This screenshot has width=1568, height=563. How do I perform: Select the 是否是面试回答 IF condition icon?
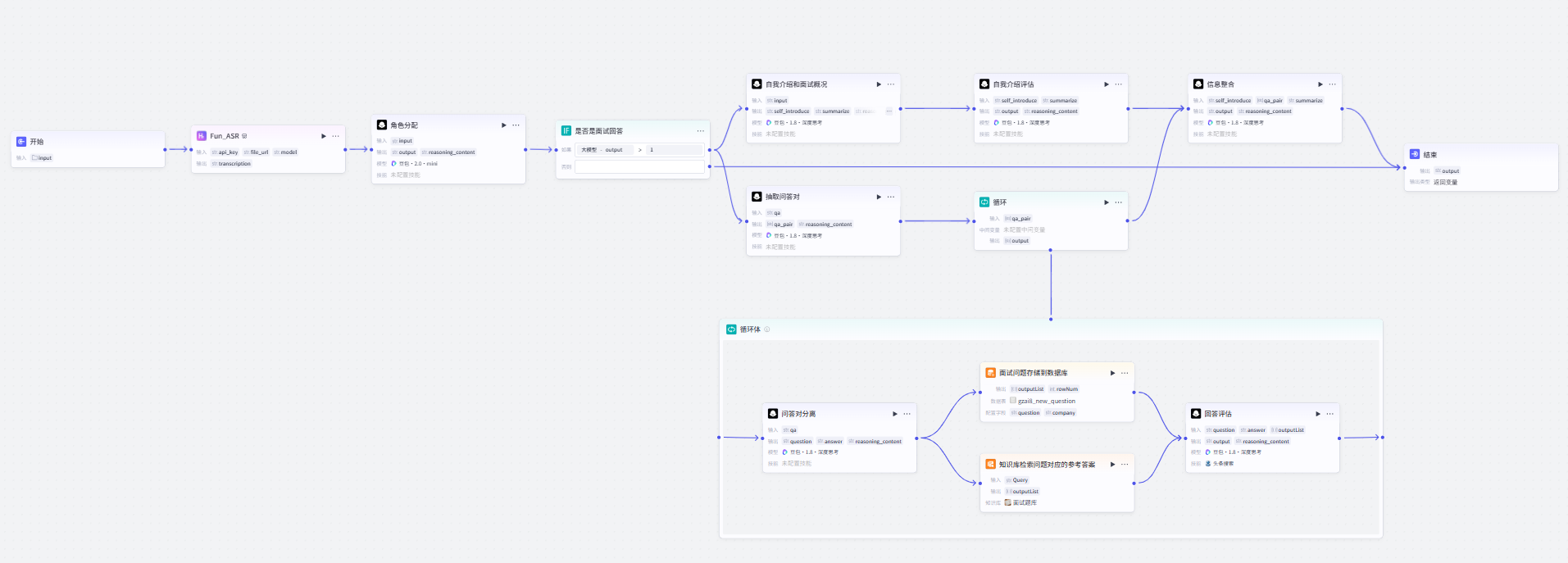point(566,130)
